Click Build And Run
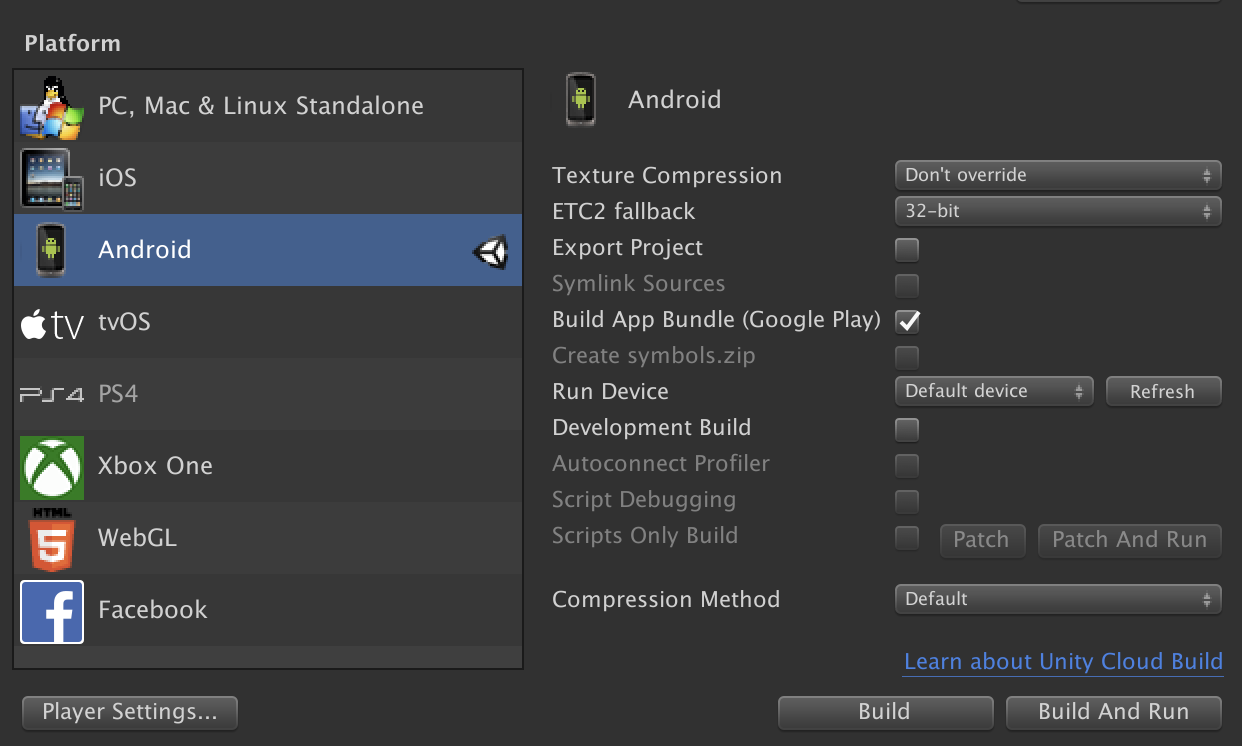Screen dimensions: 1242x746 pyautogui.click(x=1113, y=712)
